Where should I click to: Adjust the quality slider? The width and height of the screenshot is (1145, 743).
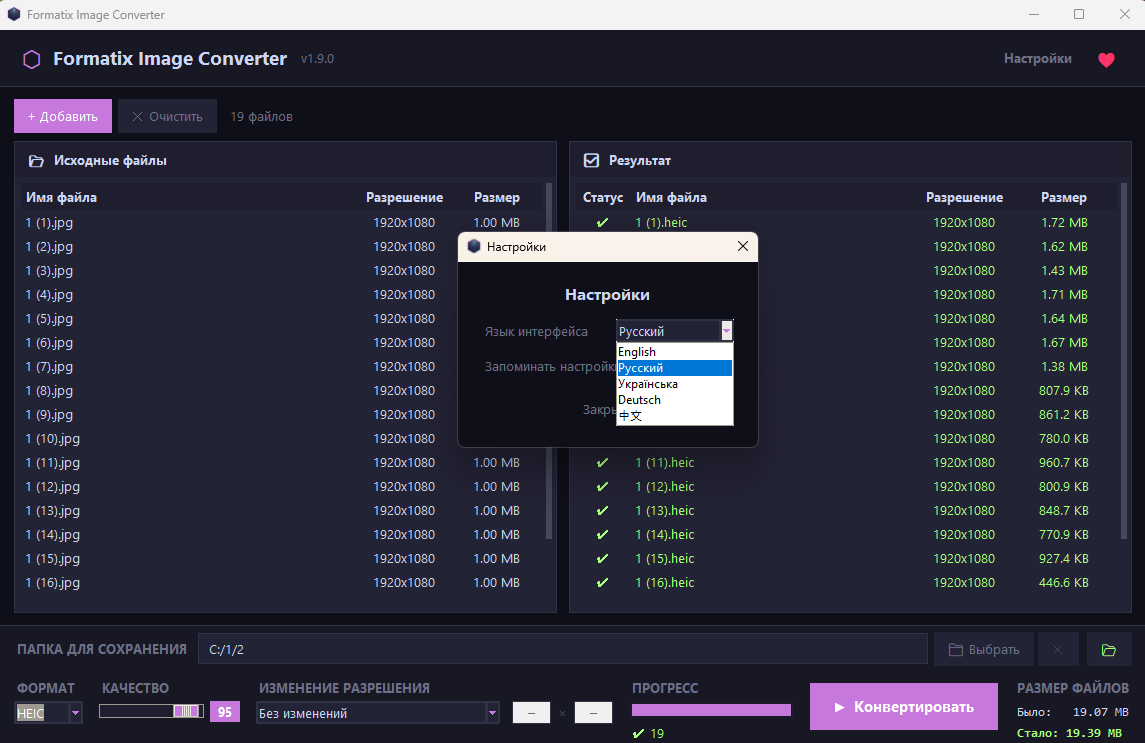151,711
